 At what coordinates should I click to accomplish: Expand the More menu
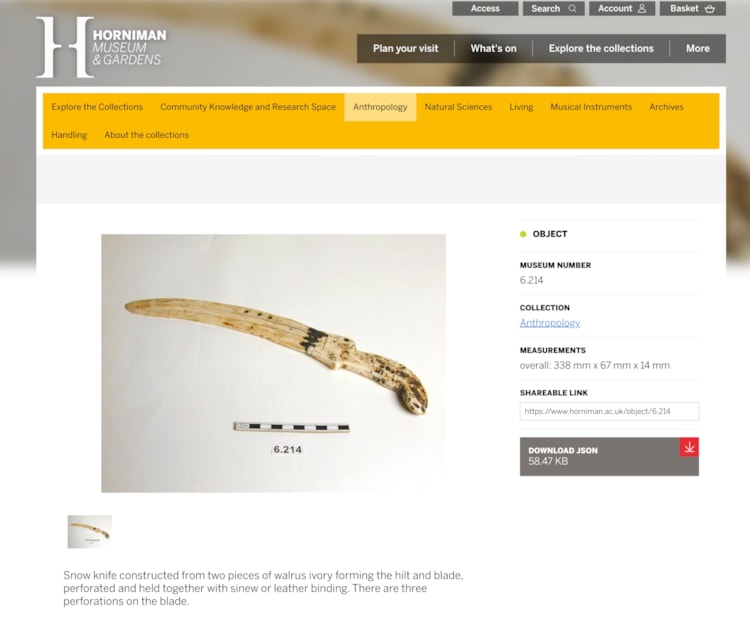pyautogui.click(x=698, y=48)
